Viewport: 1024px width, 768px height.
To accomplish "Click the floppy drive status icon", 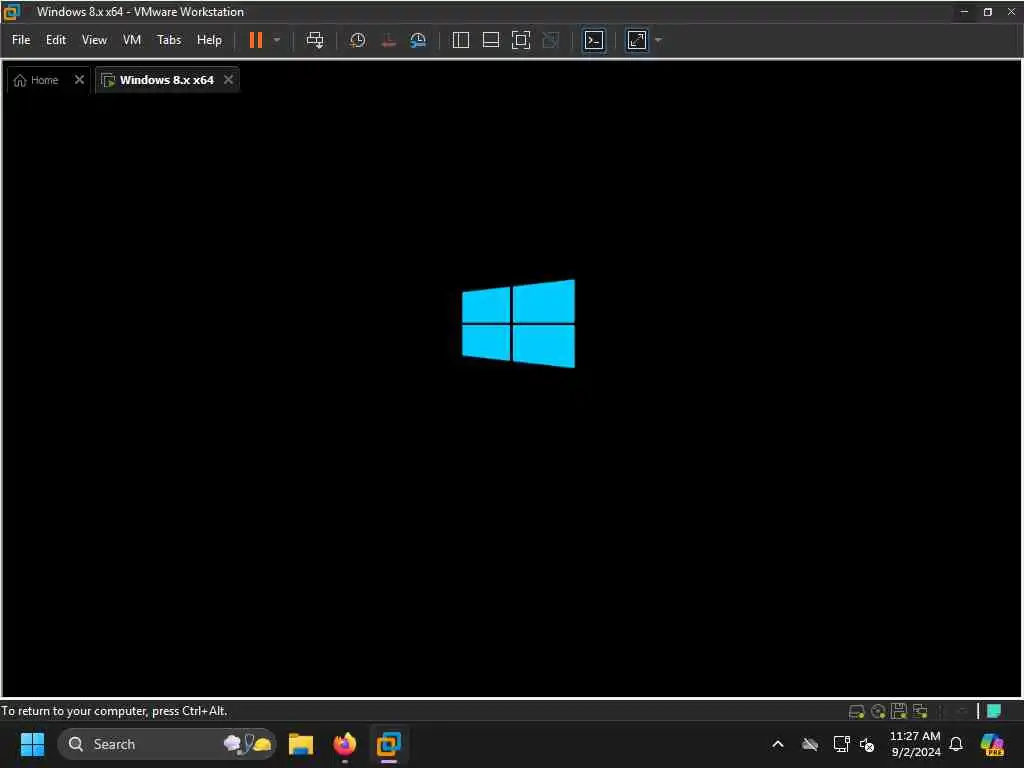I will [x=899, y=711].
